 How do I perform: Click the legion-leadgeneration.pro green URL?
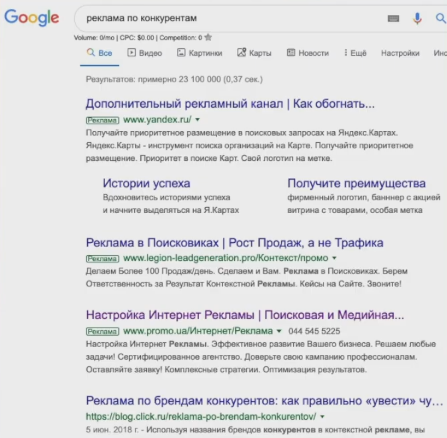pos(226,258)
